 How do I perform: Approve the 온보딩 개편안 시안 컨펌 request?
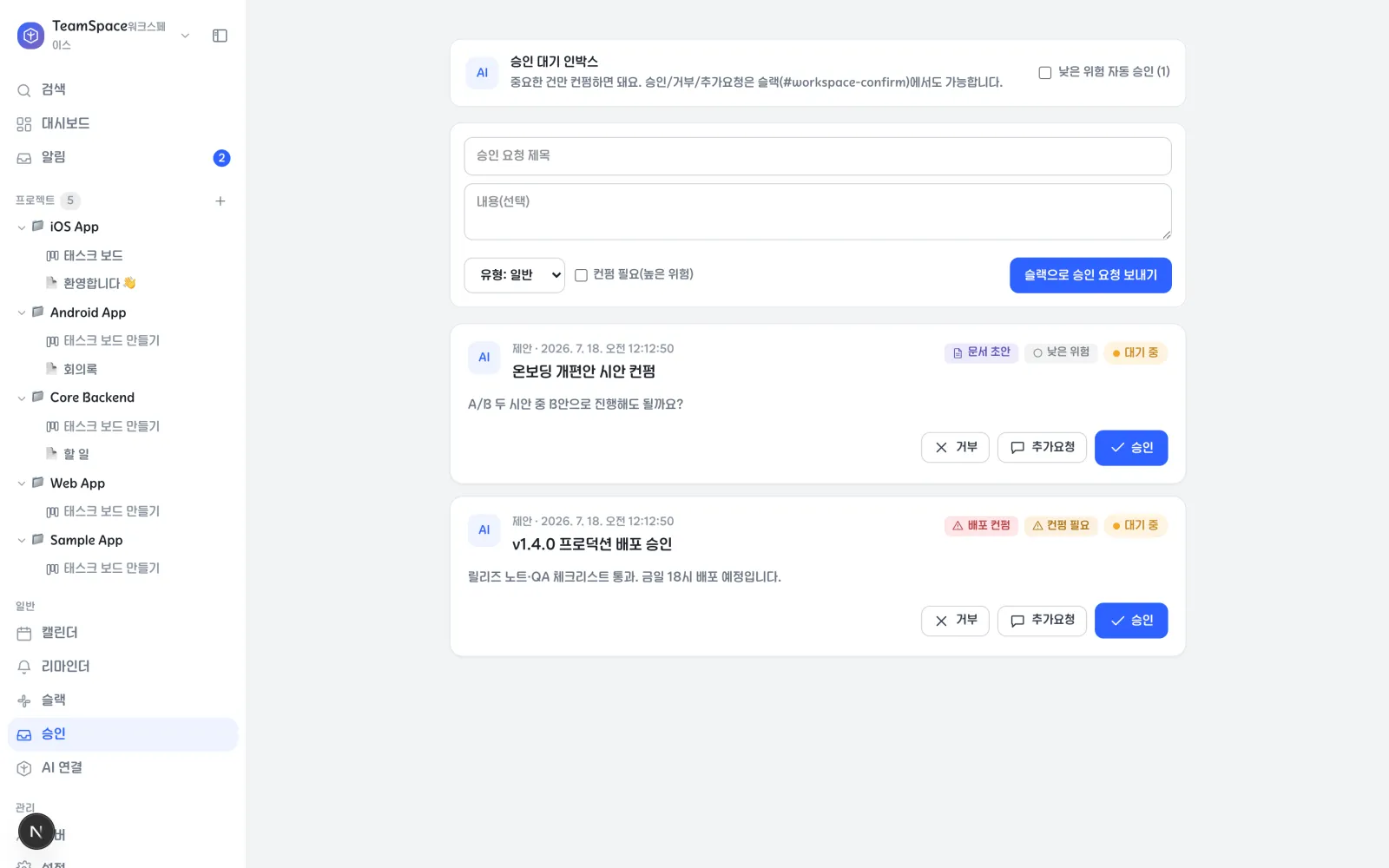click(x=1131, y=448)
